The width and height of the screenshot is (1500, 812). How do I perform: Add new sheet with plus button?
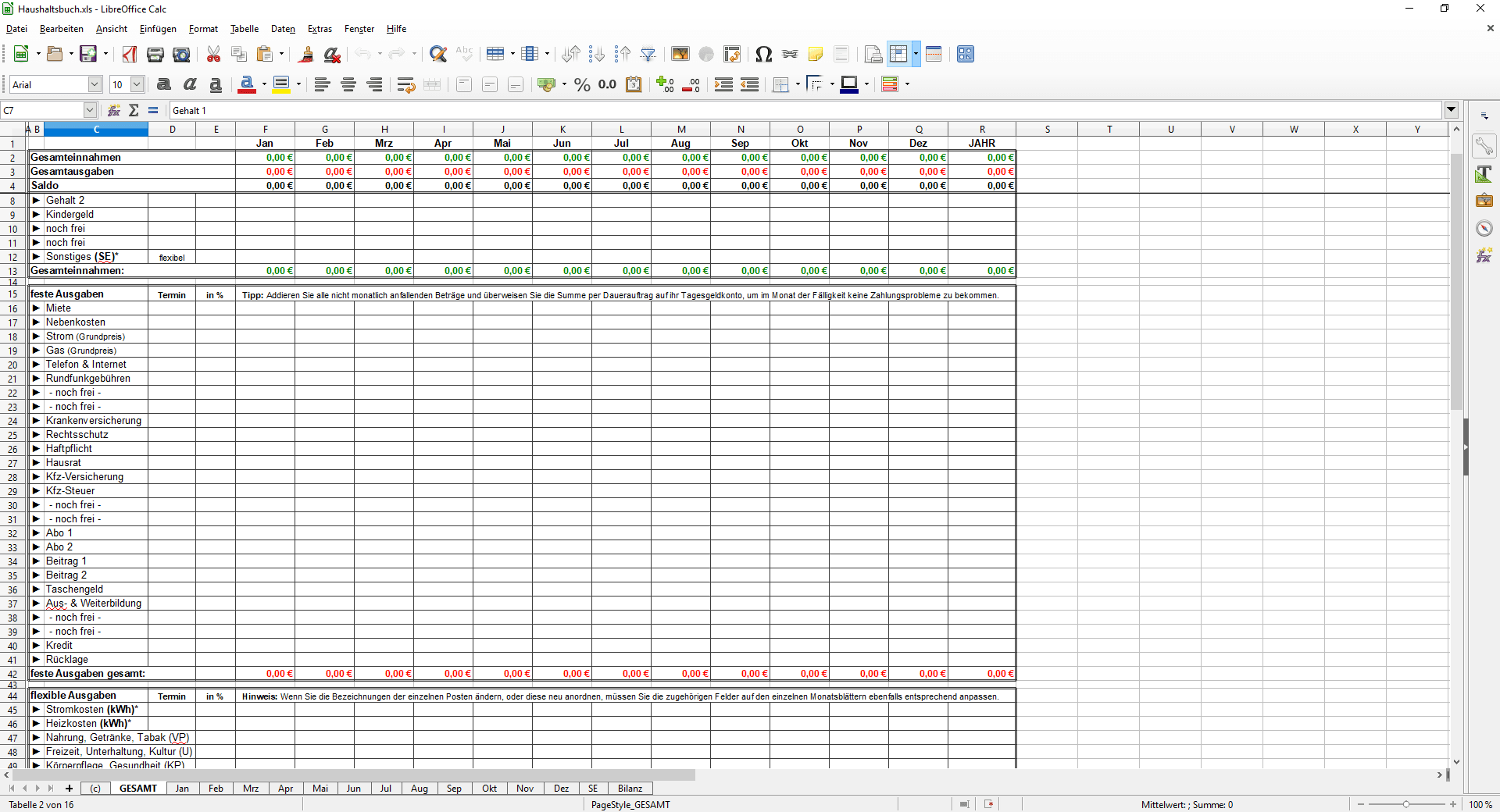tap(69, 789)
